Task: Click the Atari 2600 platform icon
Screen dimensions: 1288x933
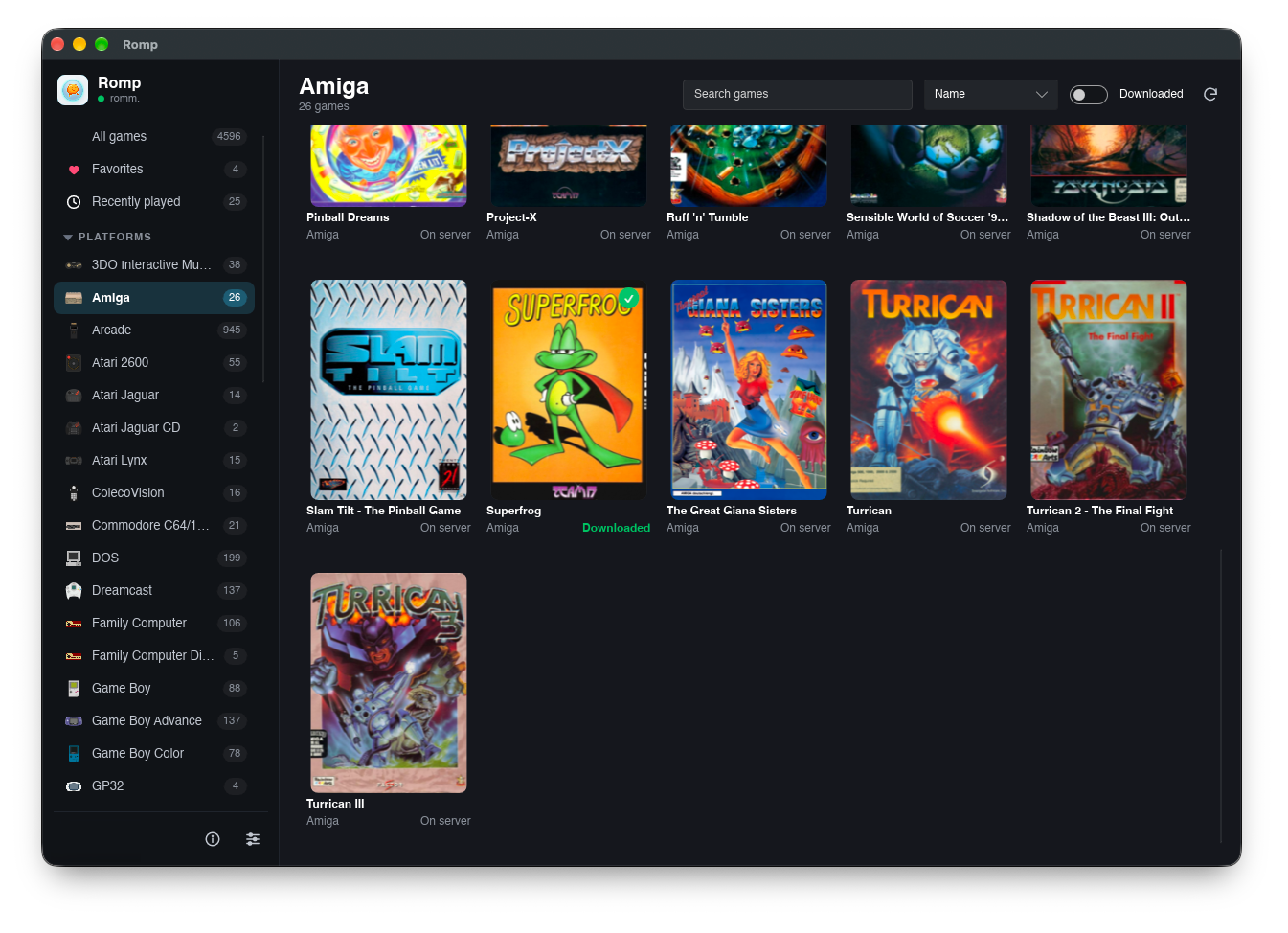Action: coord(74,363)
